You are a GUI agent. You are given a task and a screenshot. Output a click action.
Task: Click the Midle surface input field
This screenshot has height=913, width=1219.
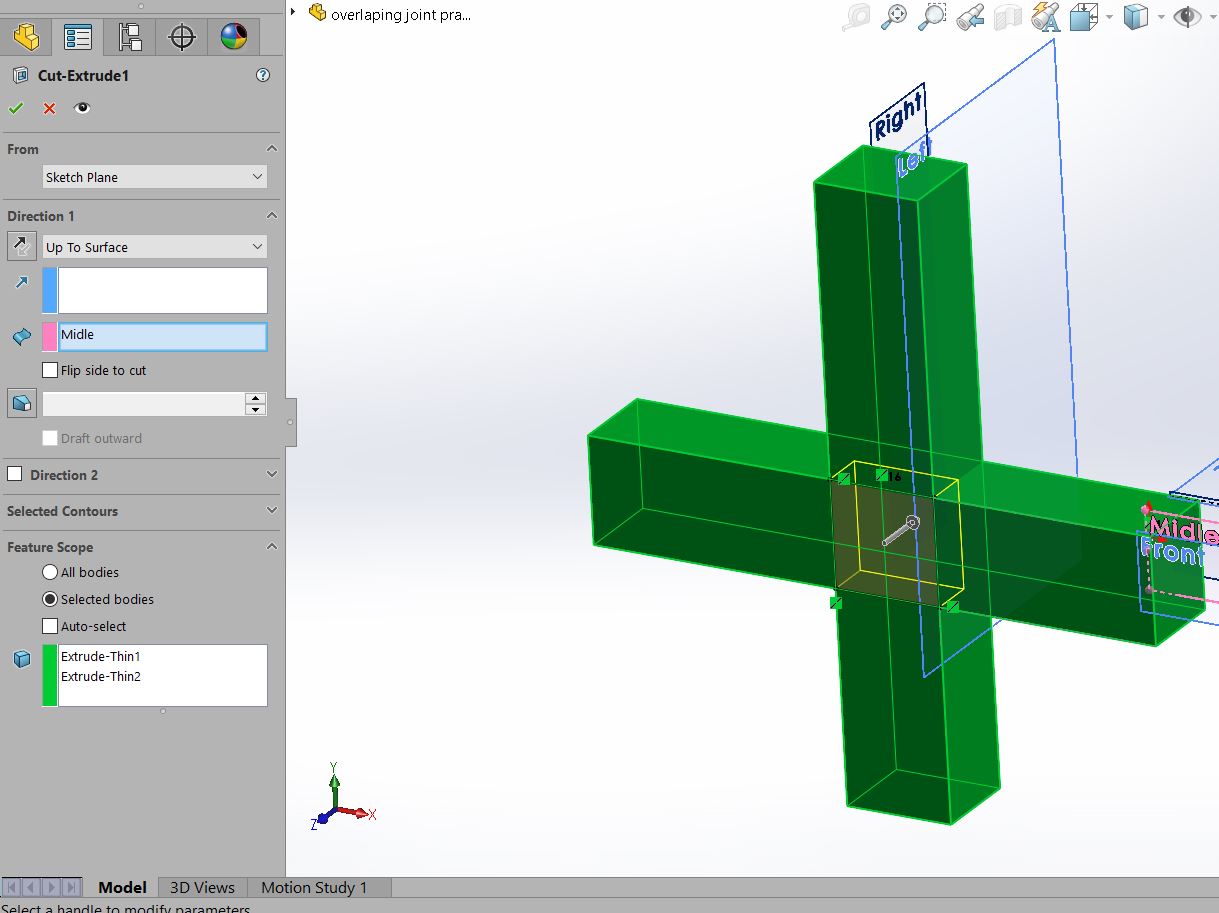pos(162,336)
